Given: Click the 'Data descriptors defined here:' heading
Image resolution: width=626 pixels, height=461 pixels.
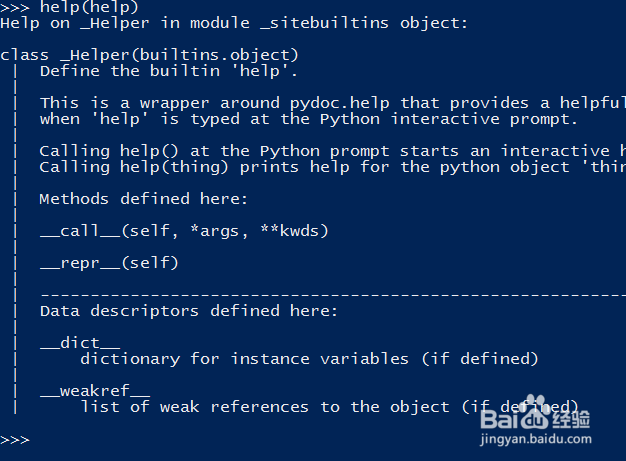Looking at the screenshot, I should pos(188,311).
